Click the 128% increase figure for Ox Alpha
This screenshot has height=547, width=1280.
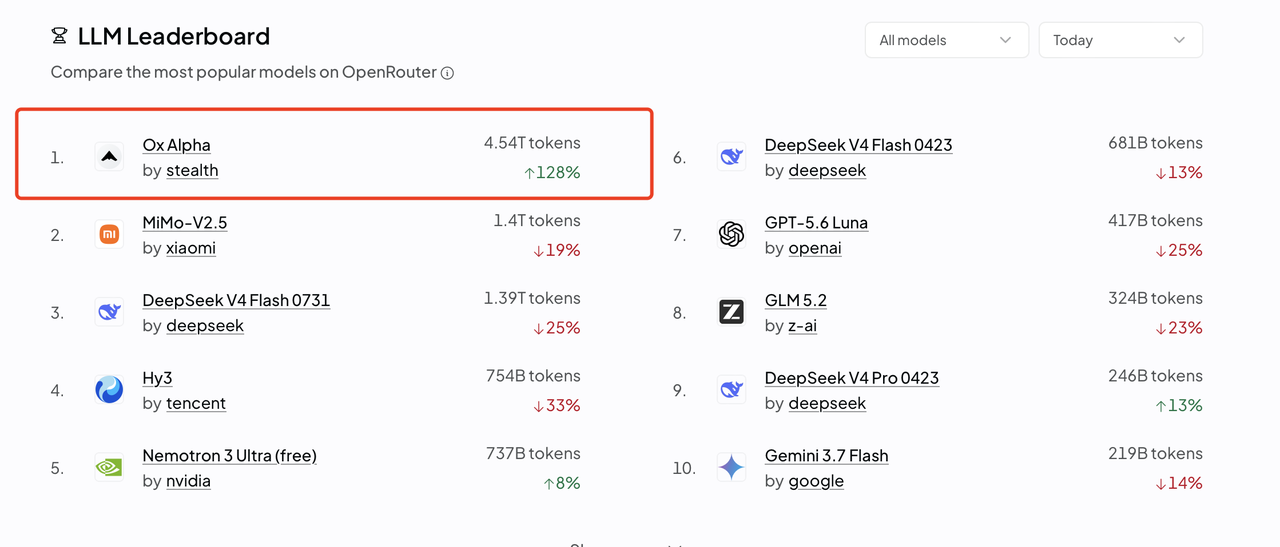(x=552, y=172)
